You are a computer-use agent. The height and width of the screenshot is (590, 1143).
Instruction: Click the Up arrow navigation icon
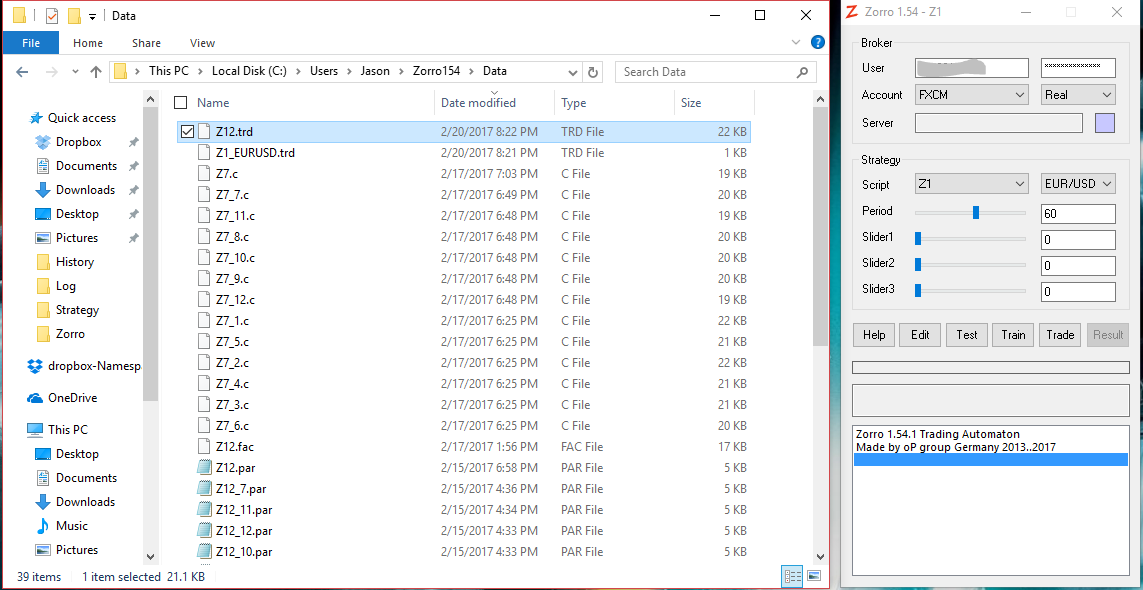(96, 72)
